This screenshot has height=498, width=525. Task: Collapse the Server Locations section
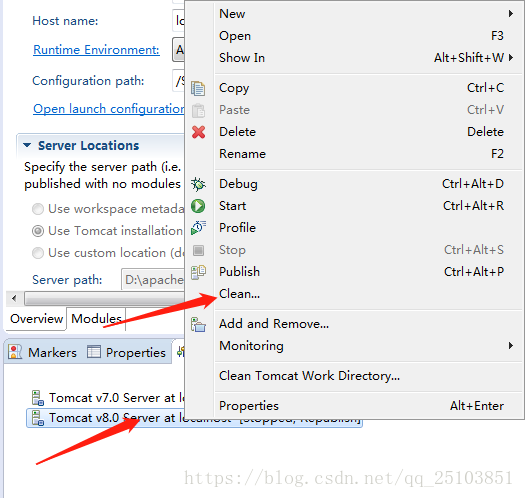point(27,145)
